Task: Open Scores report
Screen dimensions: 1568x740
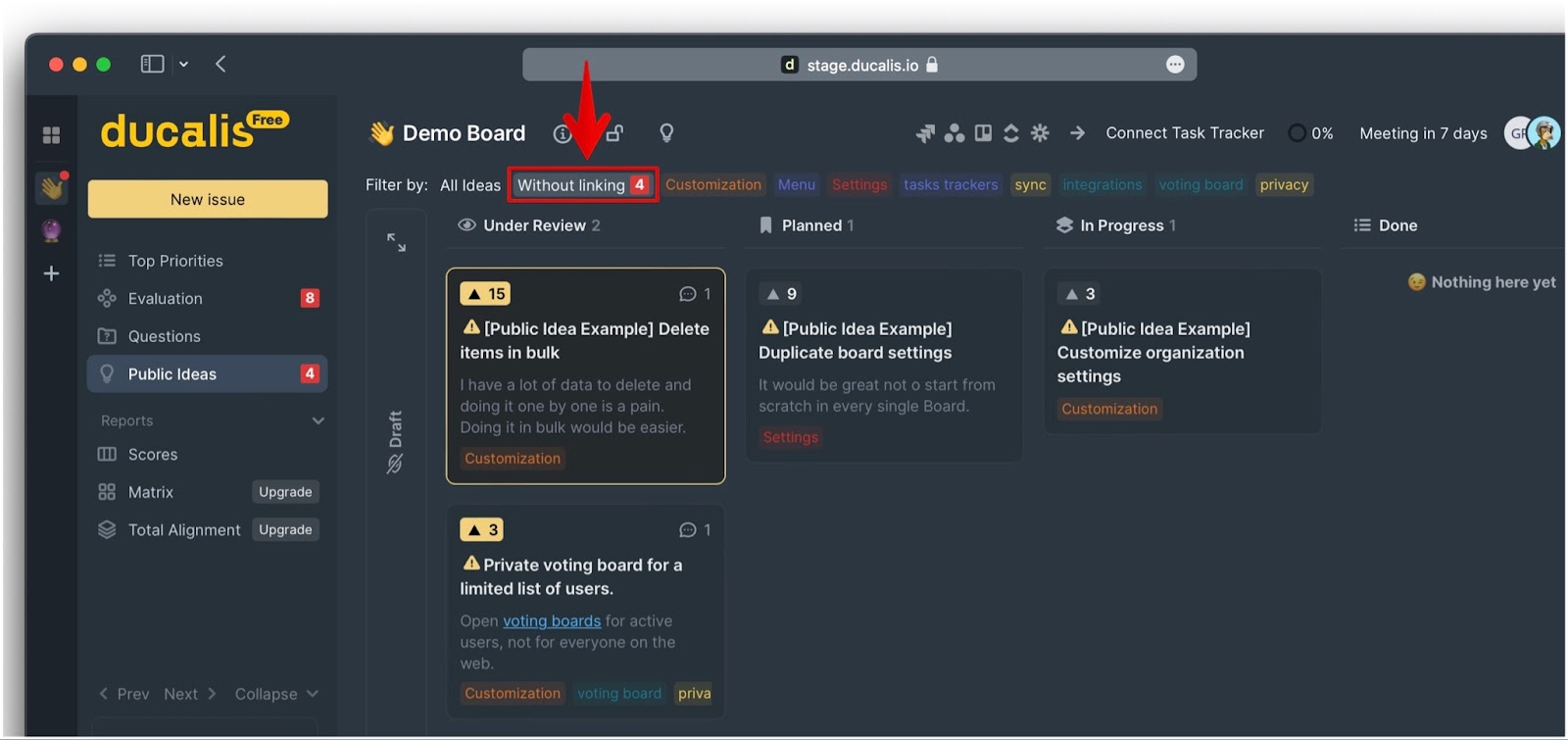Action: (207, 455)
